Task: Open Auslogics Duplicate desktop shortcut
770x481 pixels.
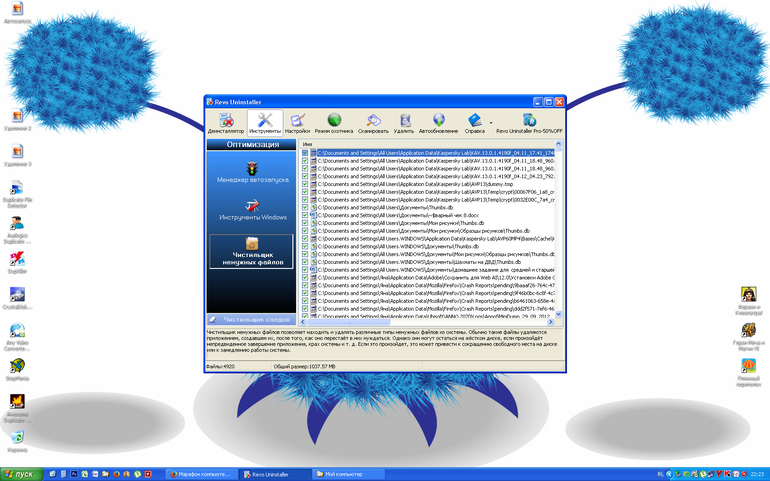Action: [17, 230]
